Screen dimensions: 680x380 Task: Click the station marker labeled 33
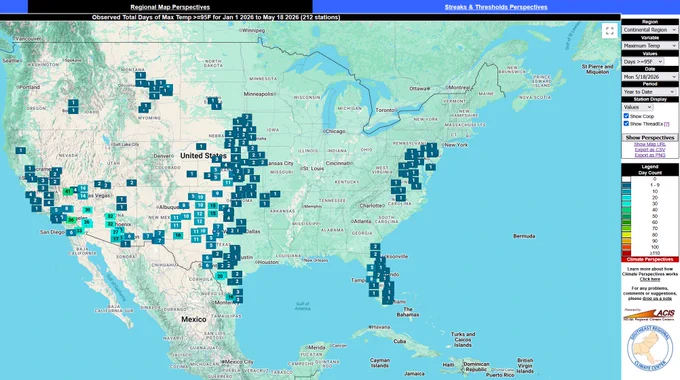click(x=79, y=231)
